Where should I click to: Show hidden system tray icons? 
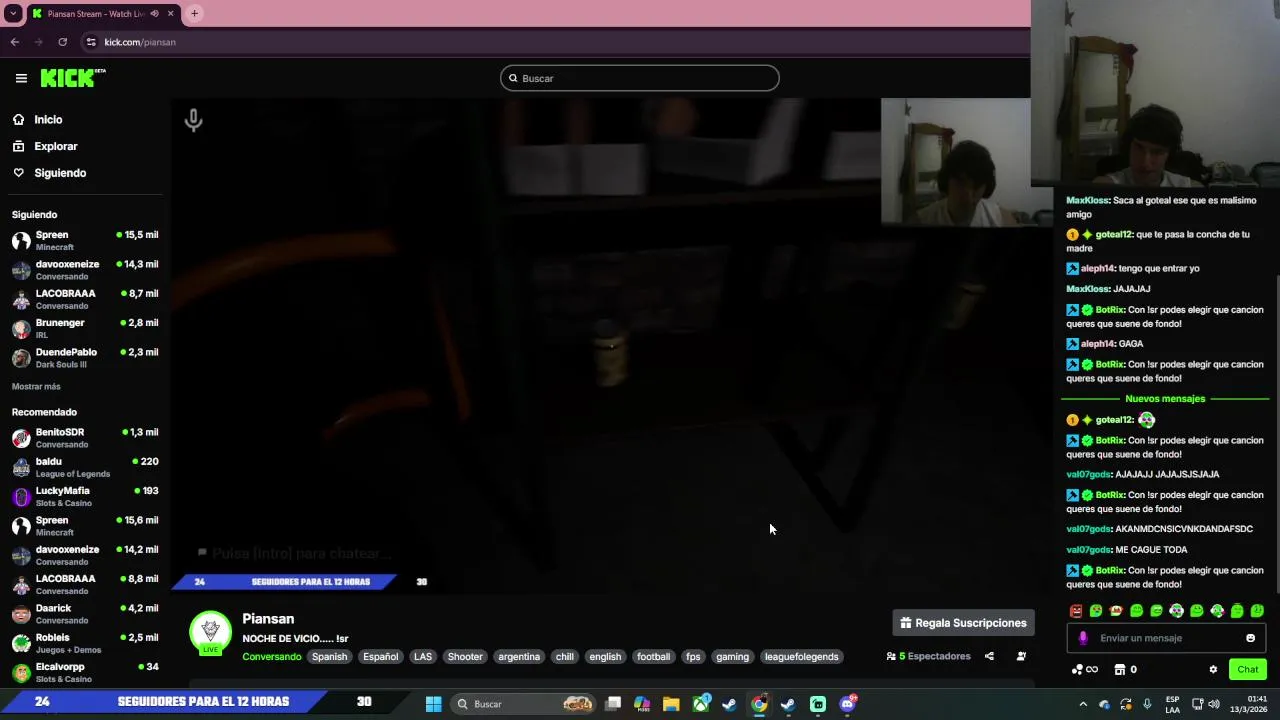pyautogui.click(x=1083, y=704)
